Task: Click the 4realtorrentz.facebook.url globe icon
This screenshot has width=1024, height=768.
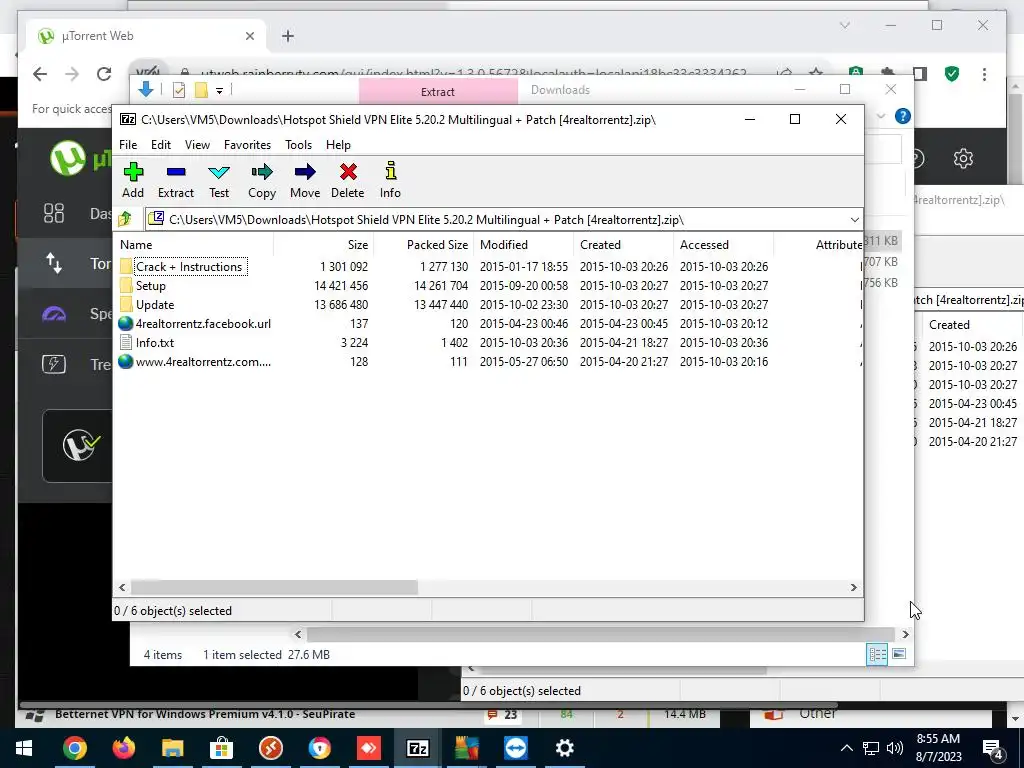Action: [x=125, y=324]
